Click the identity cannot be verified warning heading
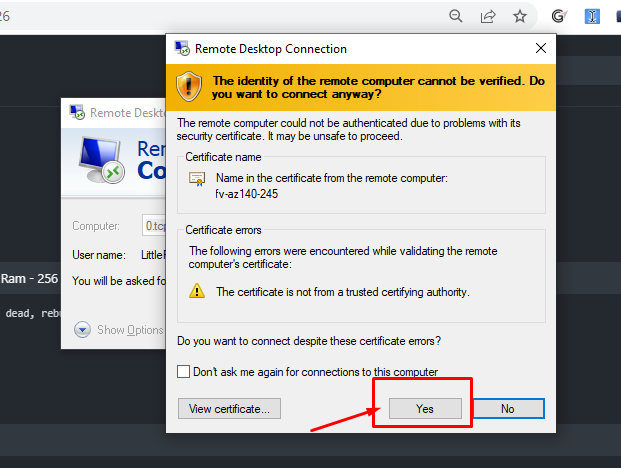Screen dimensions: 621x468 coord(378,87)
